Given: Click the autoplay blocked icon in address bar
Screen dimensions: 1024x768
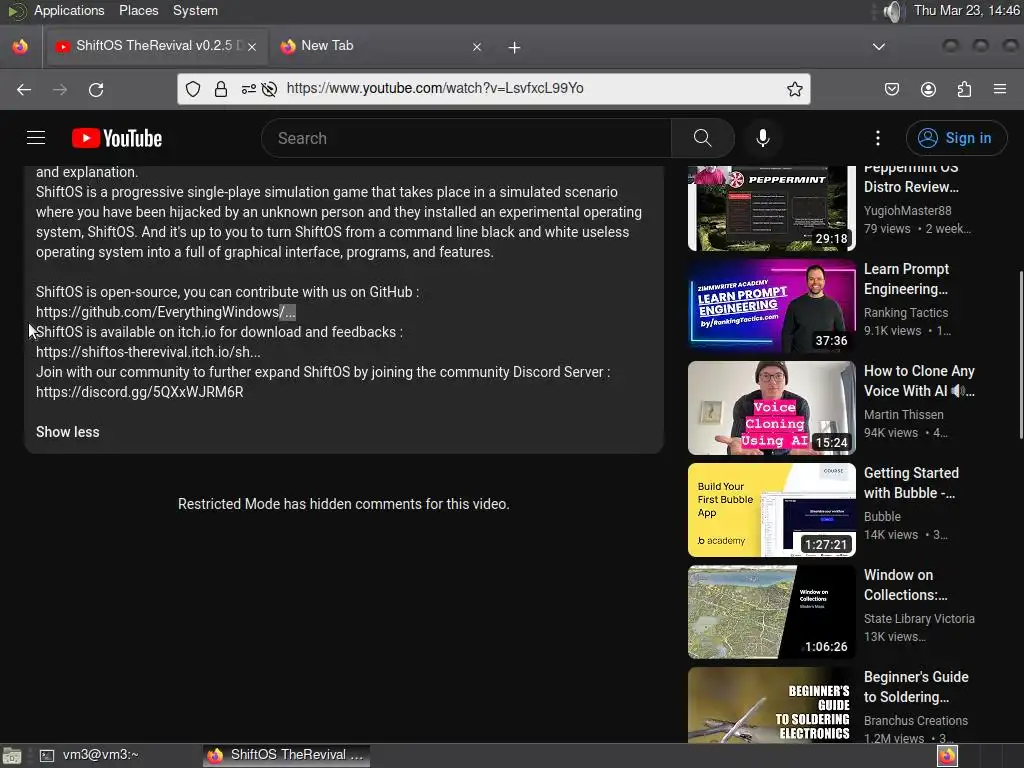Looking at the screenshot, I should (x=269, y=89).
